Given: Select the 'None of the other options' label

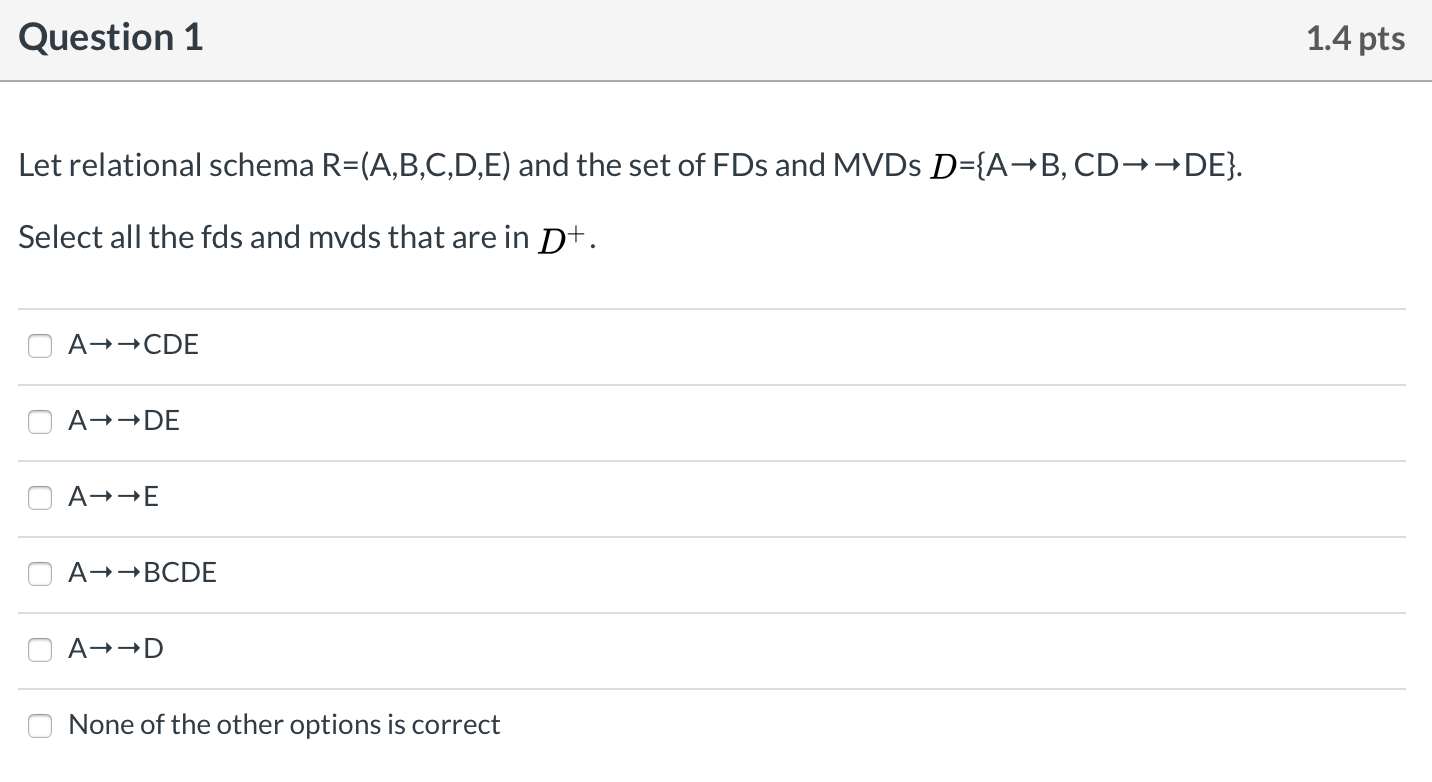Looking at the screenshot, I should tap(283, 724).
